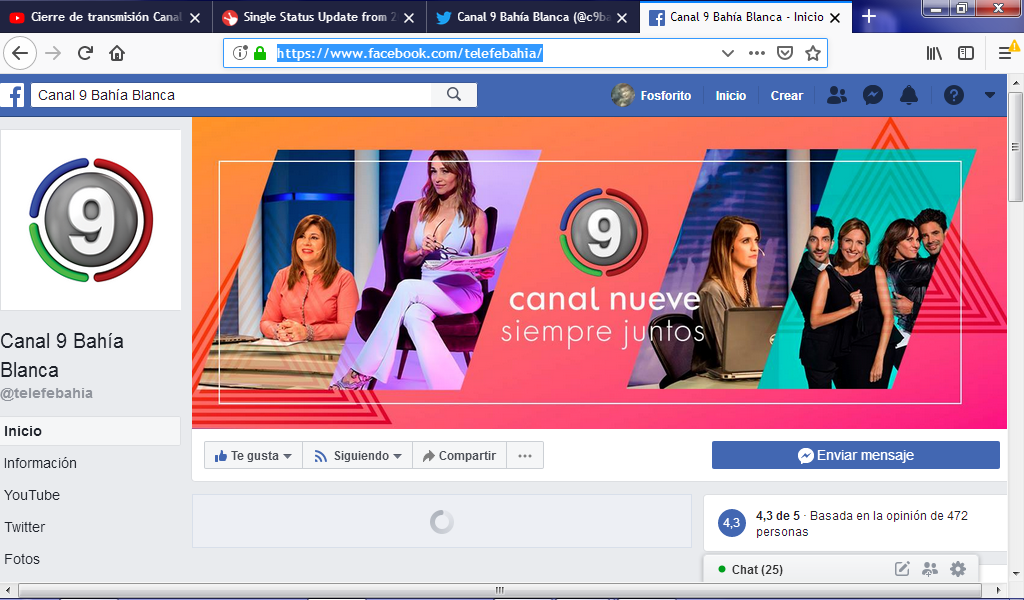The height and width of the screenshot is (600, 1024).
Task: Select the Canal 9 Bahía Blanca - Inicio Facebook tab
Action: 746,17
